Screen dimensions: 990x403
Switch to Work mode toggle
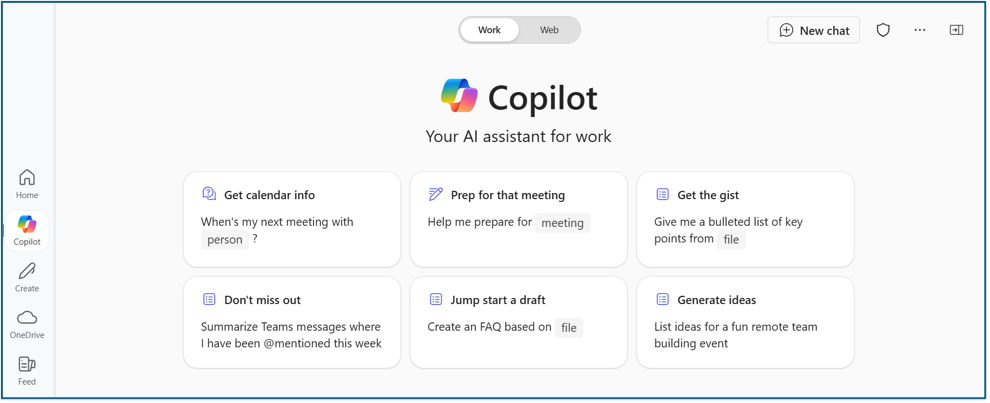pos(489,30)
